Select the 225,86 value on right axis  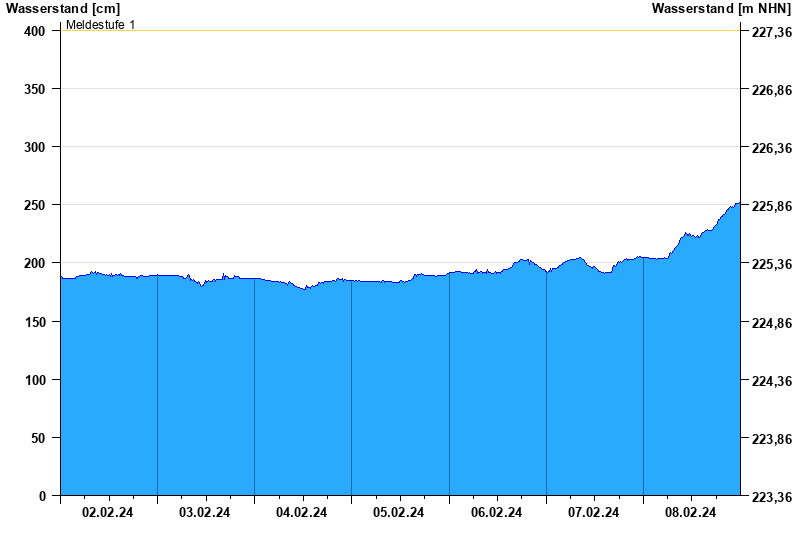pyautogui.click(x=771, y=207)
